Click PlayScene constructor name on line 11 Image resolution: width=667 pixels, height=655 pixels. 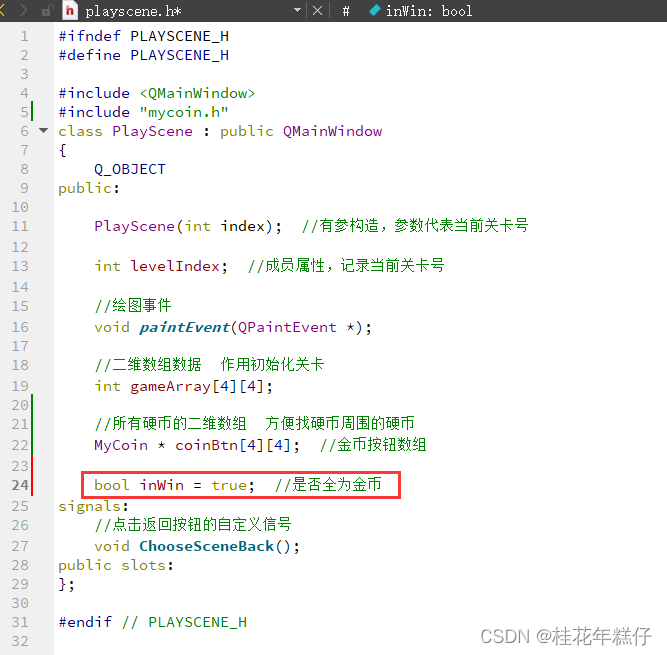pyautogui.click(x=134, y=226)
